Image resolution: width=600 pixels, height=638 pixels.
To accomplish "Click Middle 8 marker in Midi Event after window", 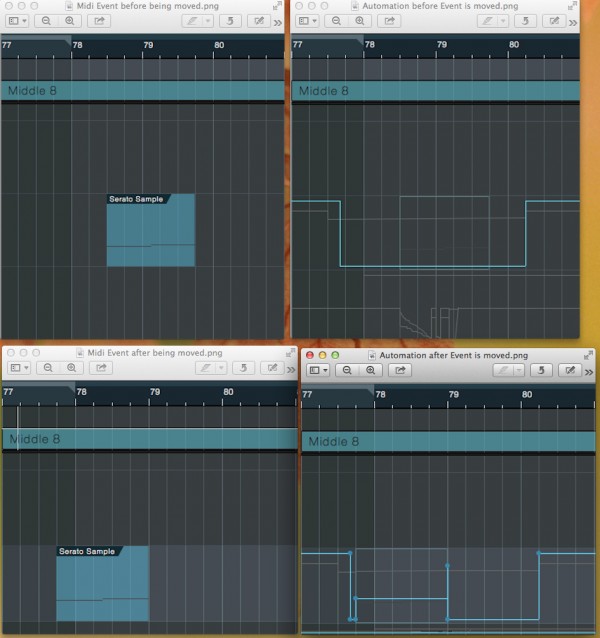I will point(150,439).
